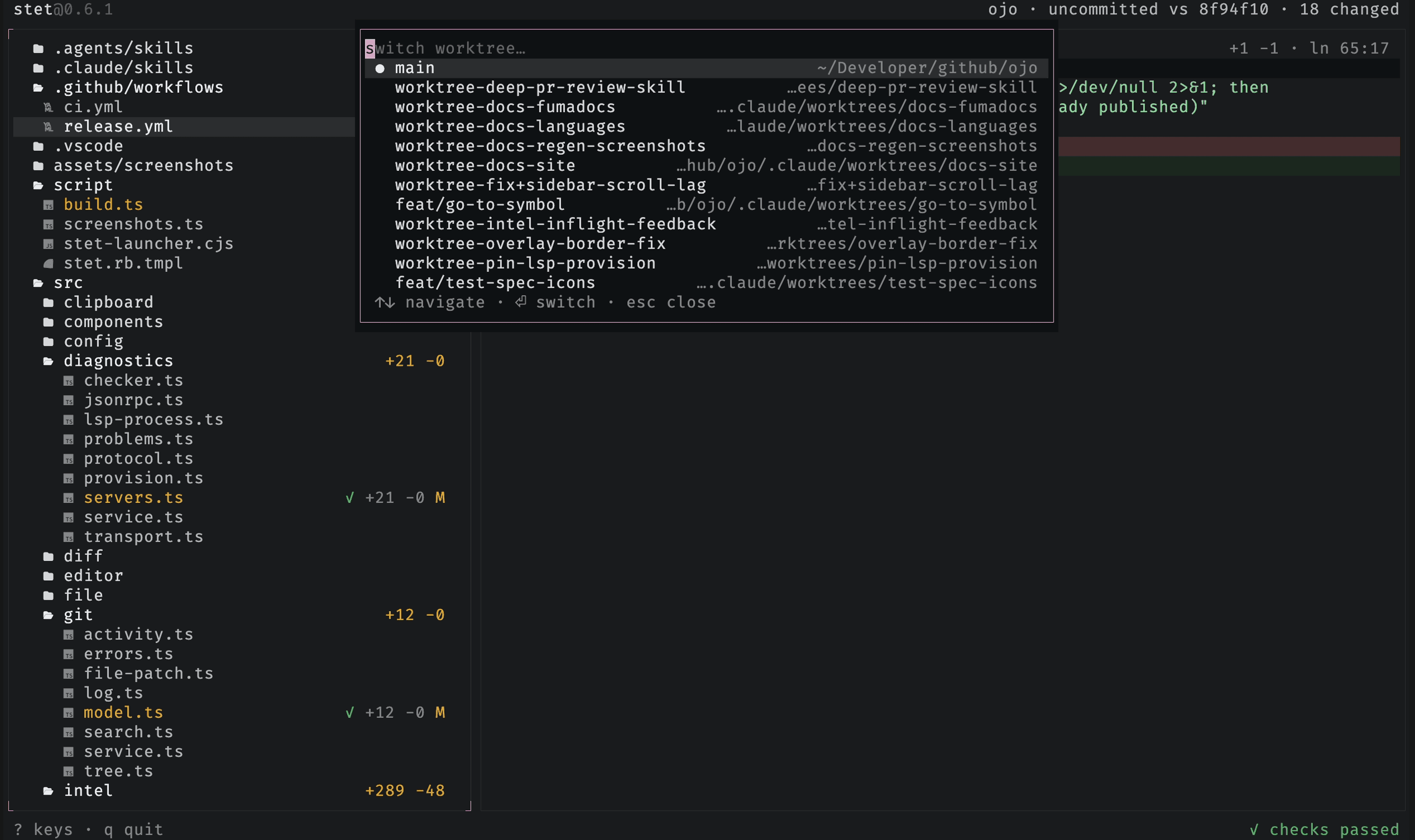Click the jsonrpc.ts file icon
This screenshot has width=1415, height=840.
tap(69, 400)
